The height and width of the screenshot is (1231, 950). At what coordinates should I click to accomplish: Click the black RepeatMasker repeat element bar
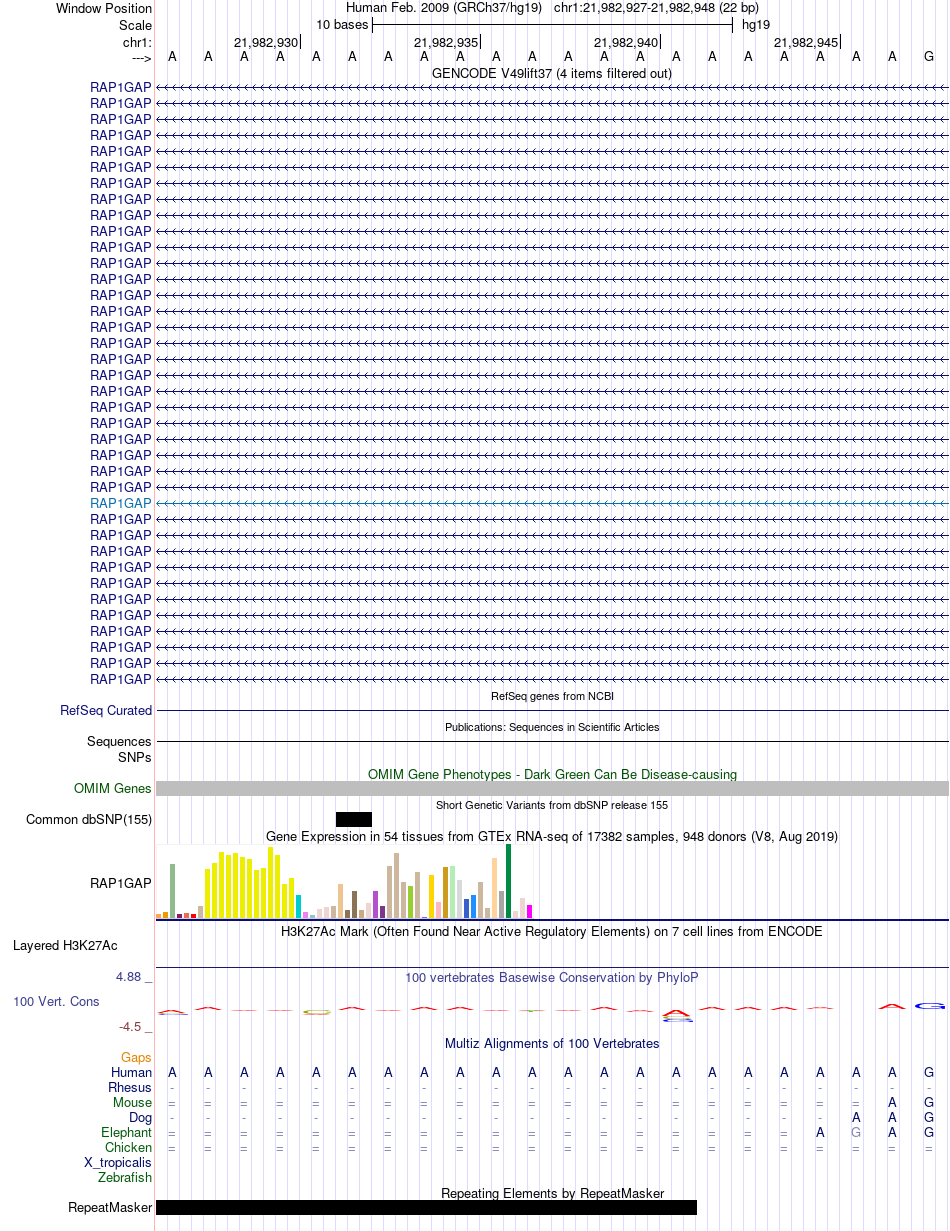click(426, 1207)
